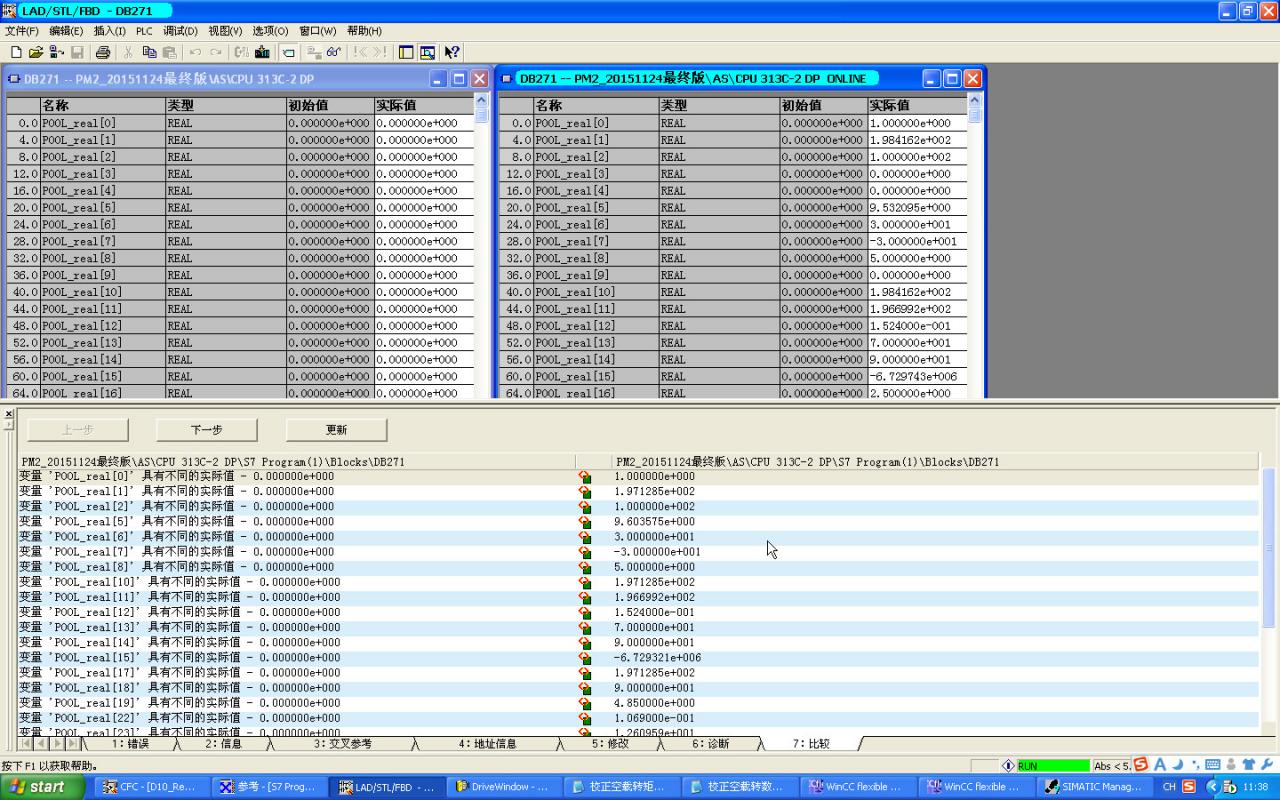The image size is (1280, 800).
Task: Click the Open folder toolbar icon
Action: (x=36, y=52)
